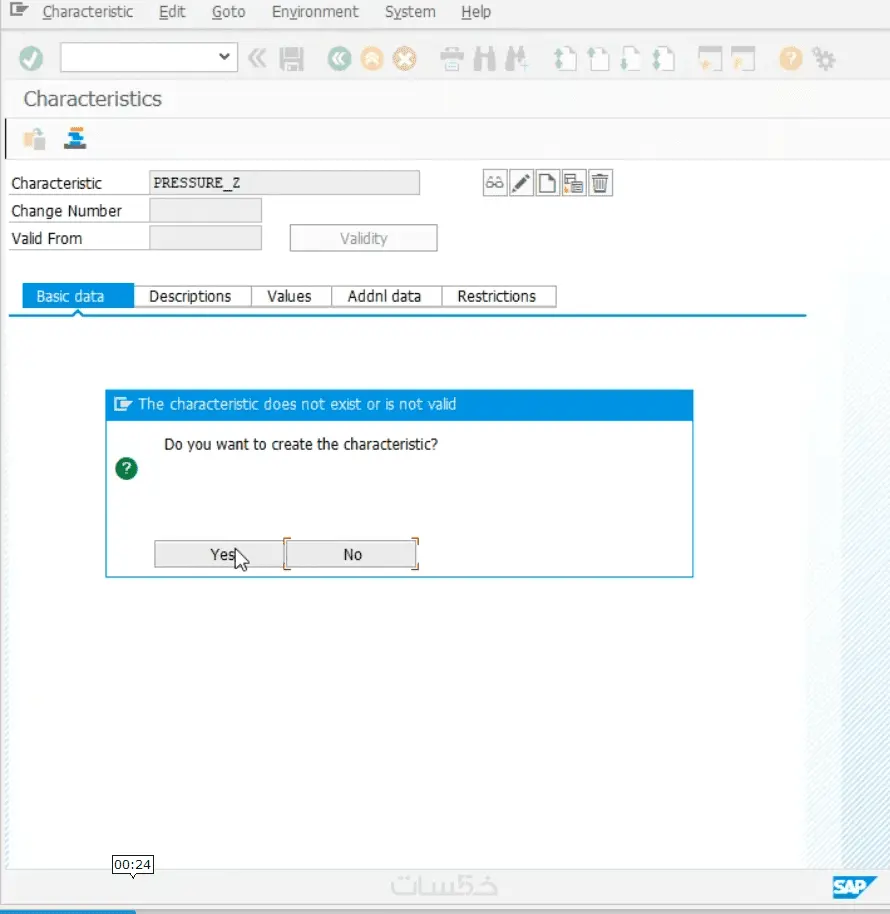The height and width of the screenshot is (914, 890).
Task: Create a new characteristic via blank page icon
Action: pos(546,182)
